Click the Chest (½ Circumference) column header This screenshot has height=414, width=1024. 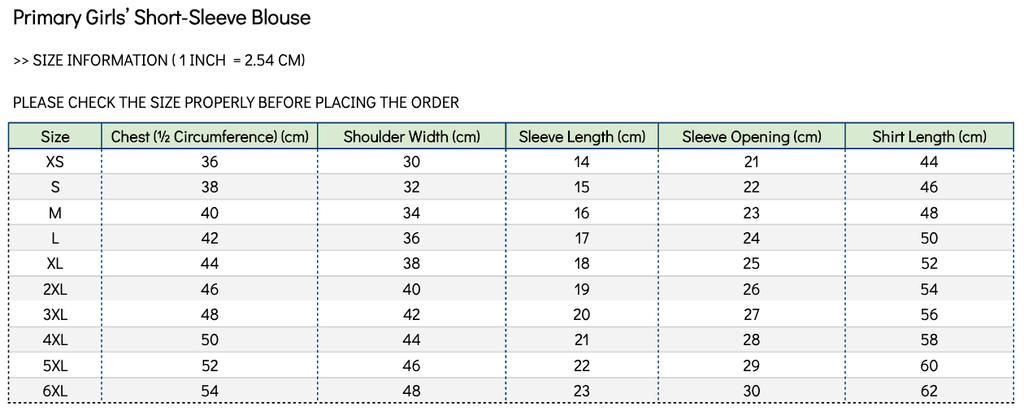tap(209, 136)
